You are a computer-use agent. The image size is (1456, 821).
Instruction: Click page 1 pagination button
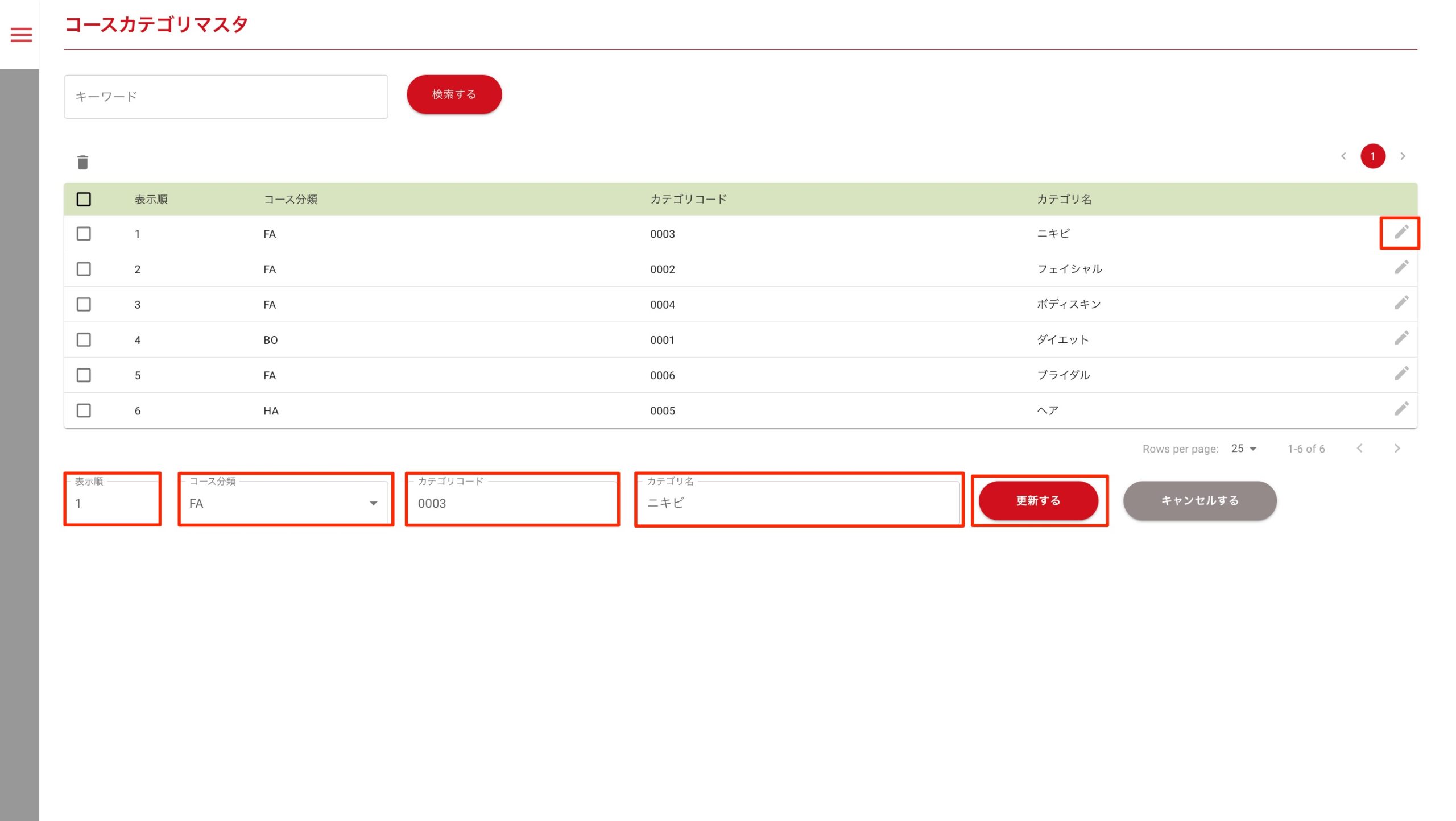click(x=1372, y=156)
